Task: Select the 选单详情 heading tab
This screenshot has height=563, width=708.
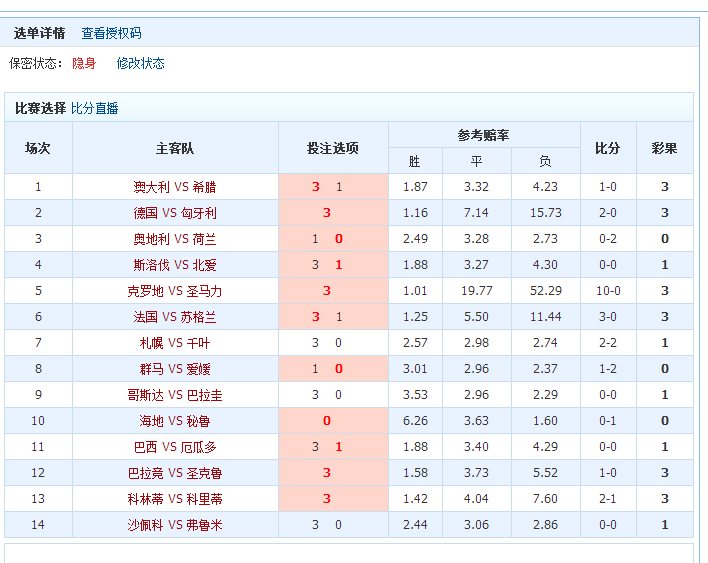Action: click(40, 33)
